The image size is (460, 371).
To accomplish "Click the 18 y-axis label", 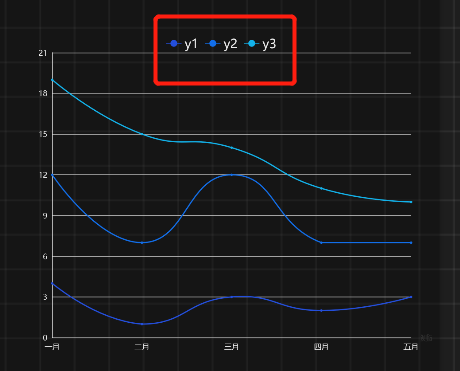I will click(43, 94).
